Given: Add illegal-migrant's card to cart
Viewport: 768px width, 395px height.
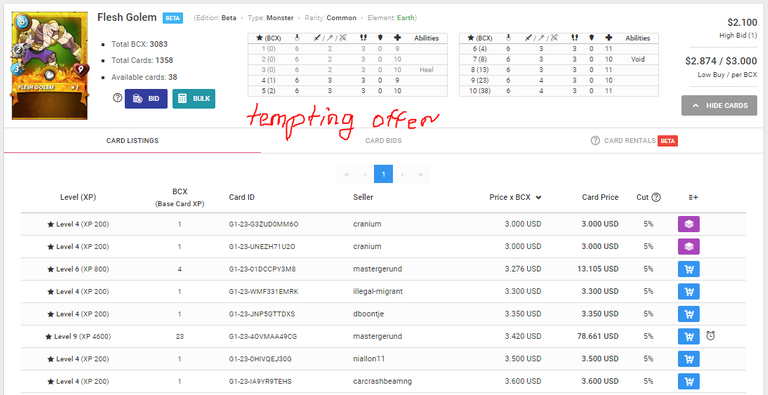Looking at the screenshot, I should [688, 292].
